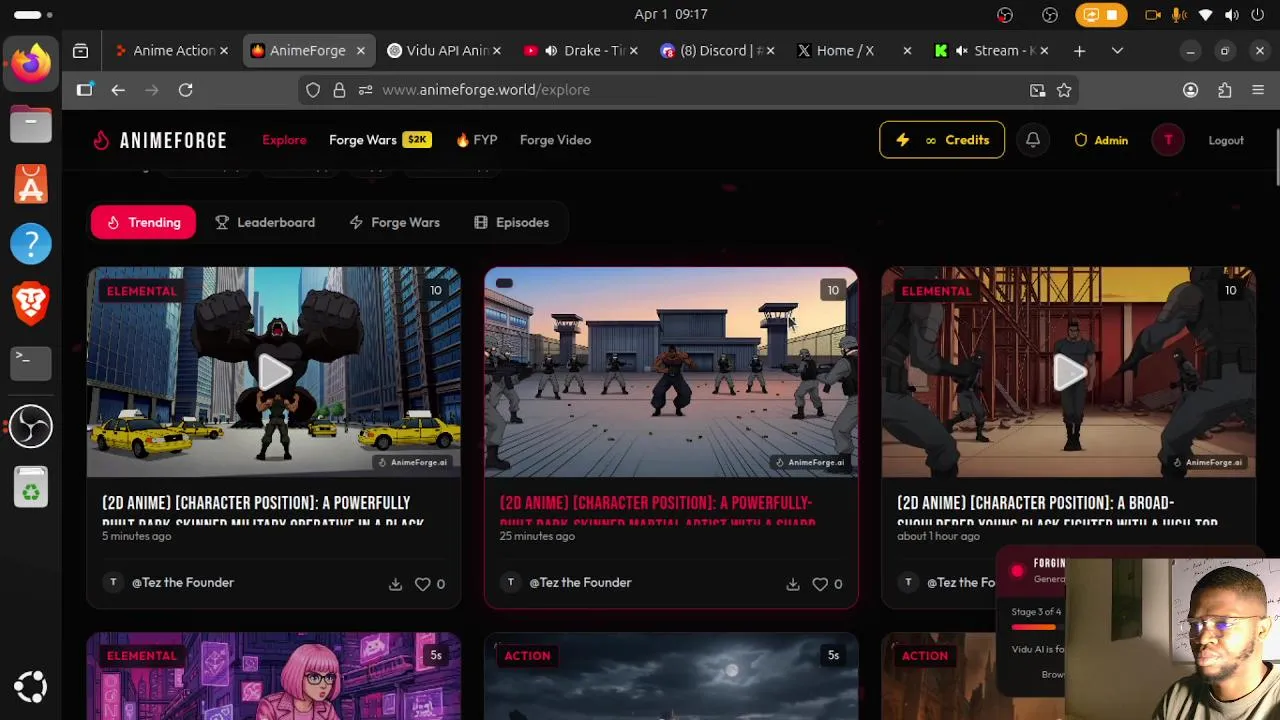
Task: Click the AnimeForge flame logo
Action: pyautogui.click(x=101, y=140)
